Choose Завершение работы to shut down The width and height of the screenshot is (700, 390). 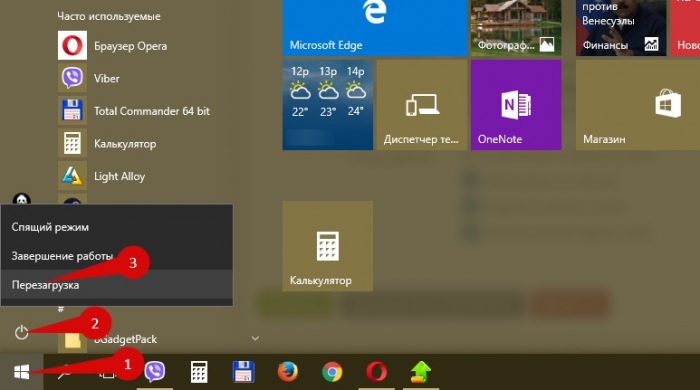point(117,256)
